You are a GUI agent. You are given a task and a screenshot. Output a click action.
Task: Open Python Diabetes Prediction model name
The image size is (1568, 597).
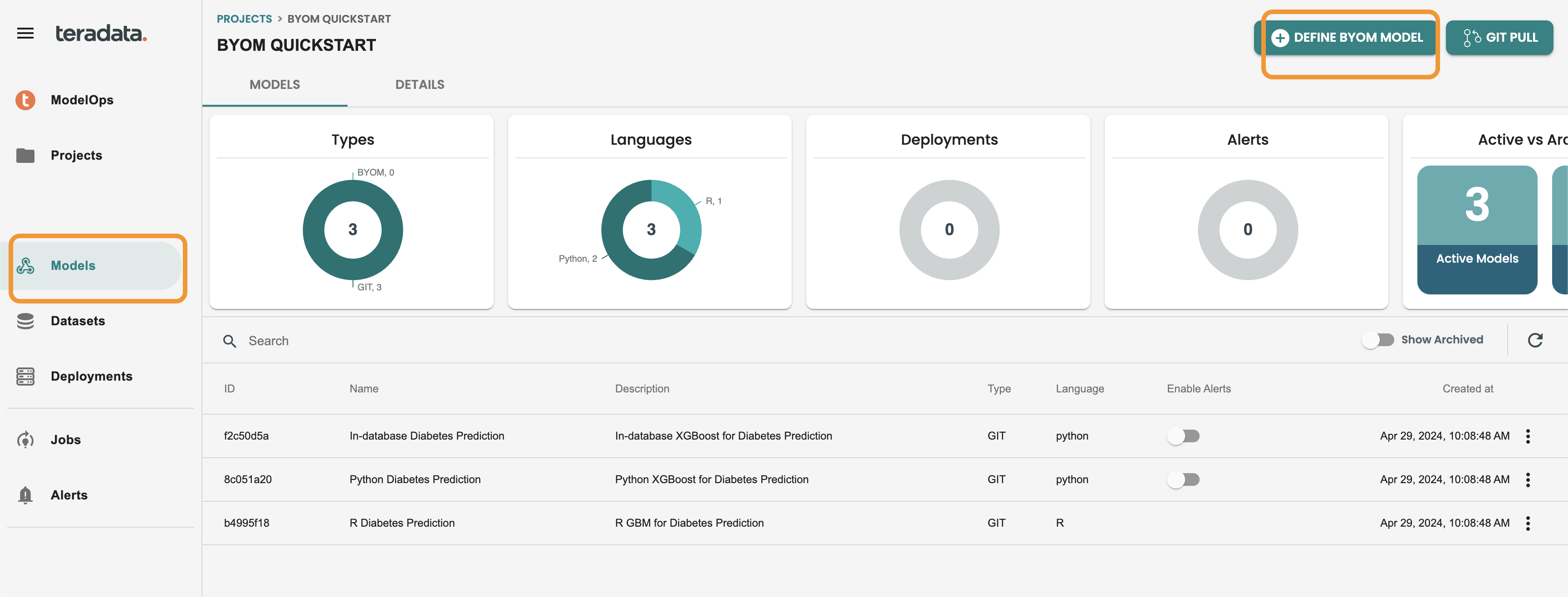[x=415, y=480]
